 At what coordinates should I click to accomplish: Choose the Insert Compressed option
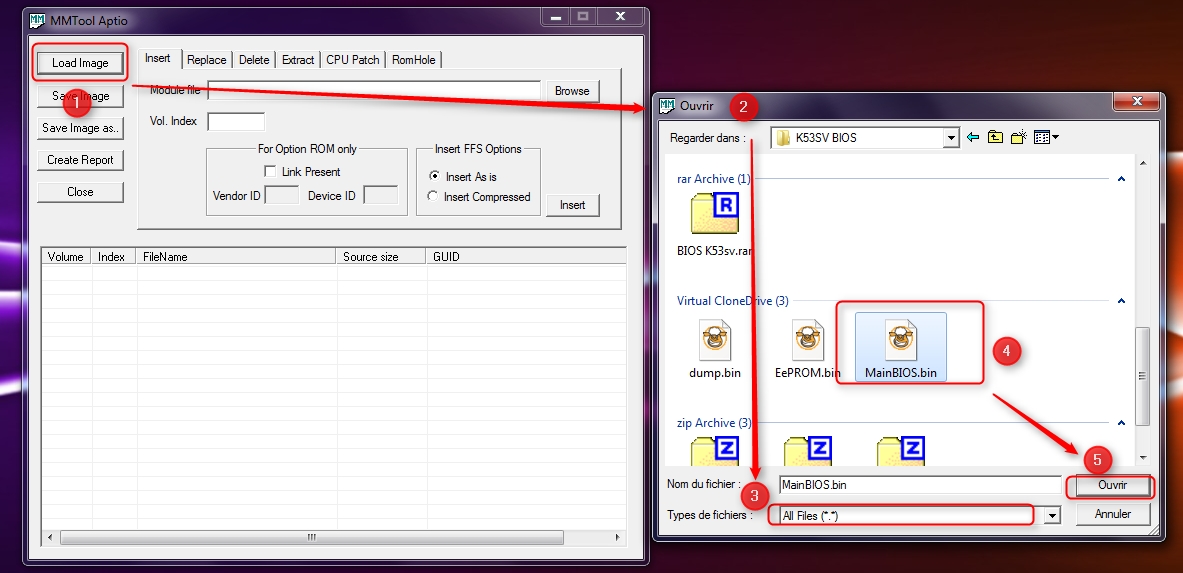click(x=433, y=197)
